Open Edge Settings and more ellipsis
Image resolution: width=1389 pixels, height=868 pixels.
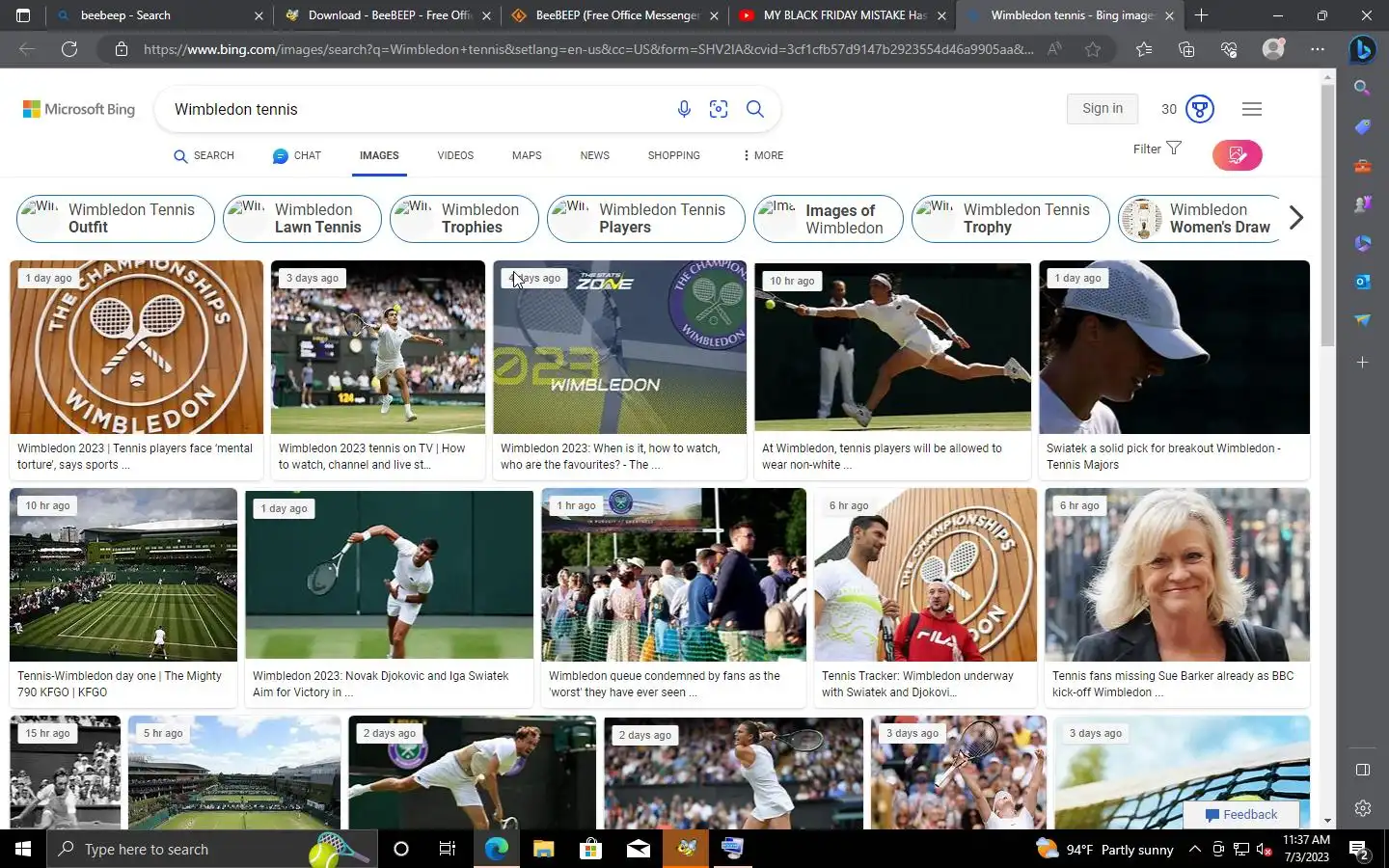[x=1318, y=49]
